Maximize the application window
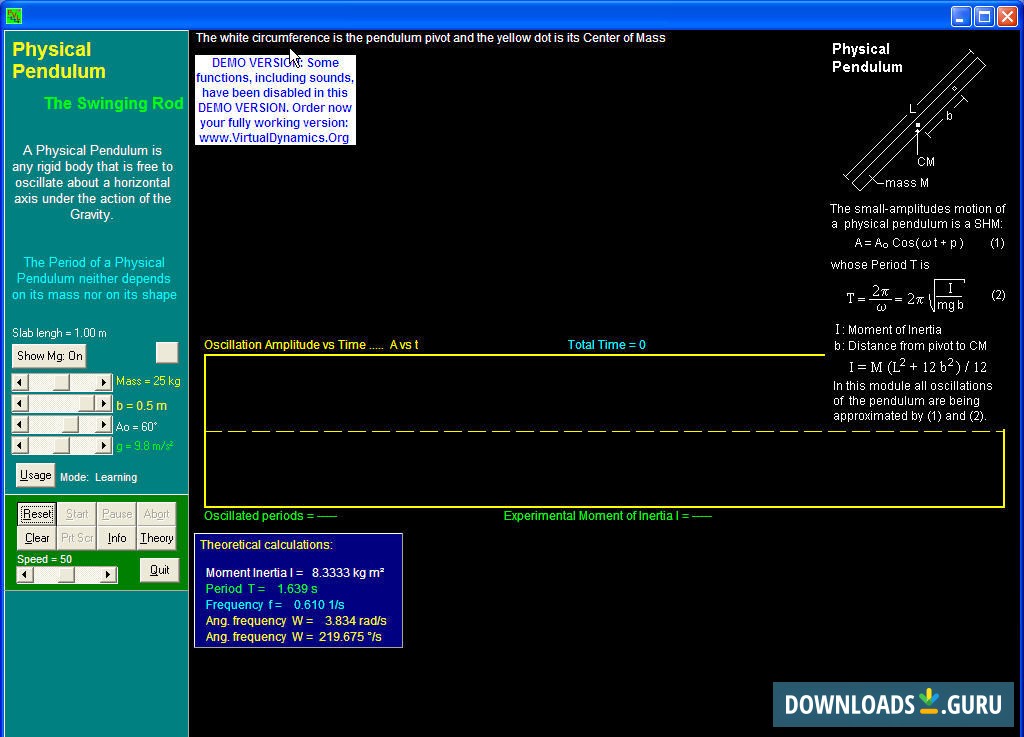 click(x=984, y=16)
